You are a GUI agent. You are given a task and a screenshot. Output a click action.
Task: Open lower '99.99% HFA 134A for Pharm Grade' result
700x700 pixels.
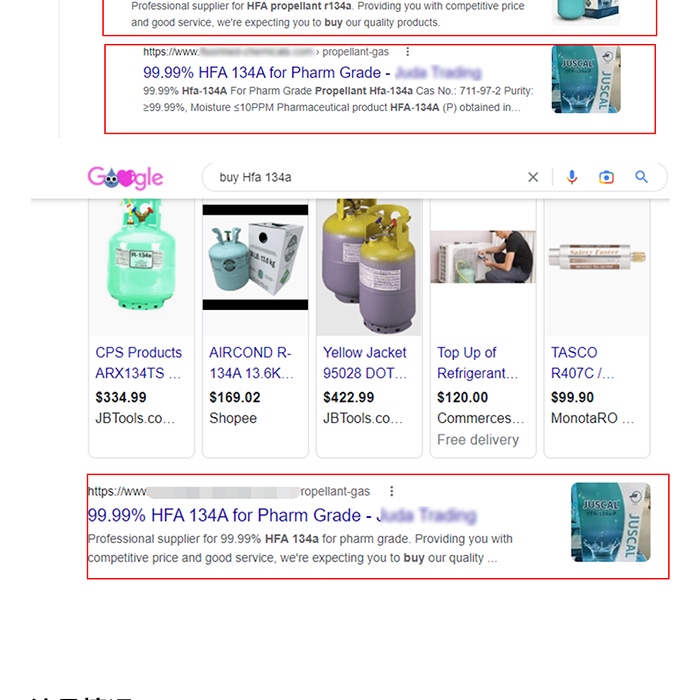282,515
